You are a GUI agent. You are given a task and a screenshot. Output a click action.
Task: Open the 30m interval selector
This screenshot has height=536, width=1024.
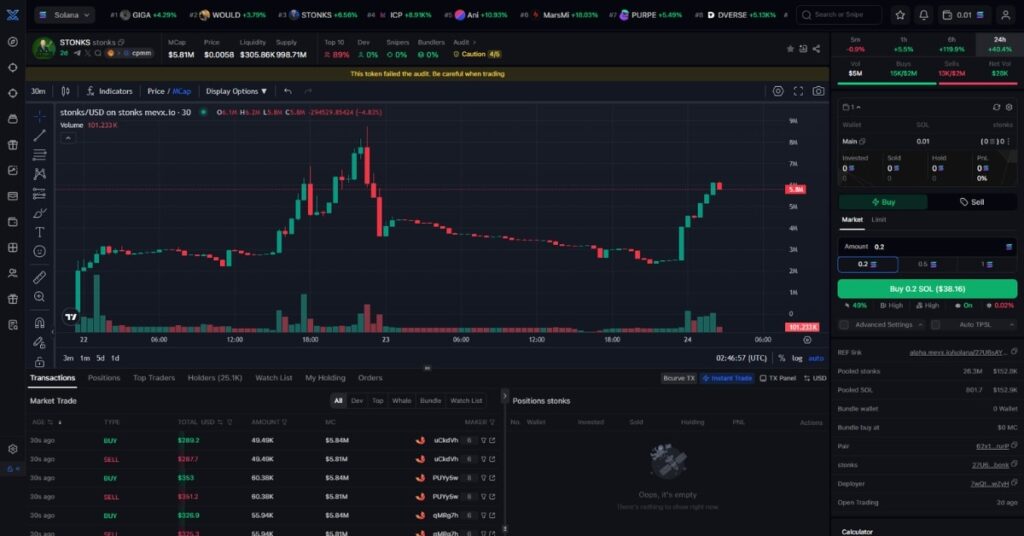pos(38,91)
